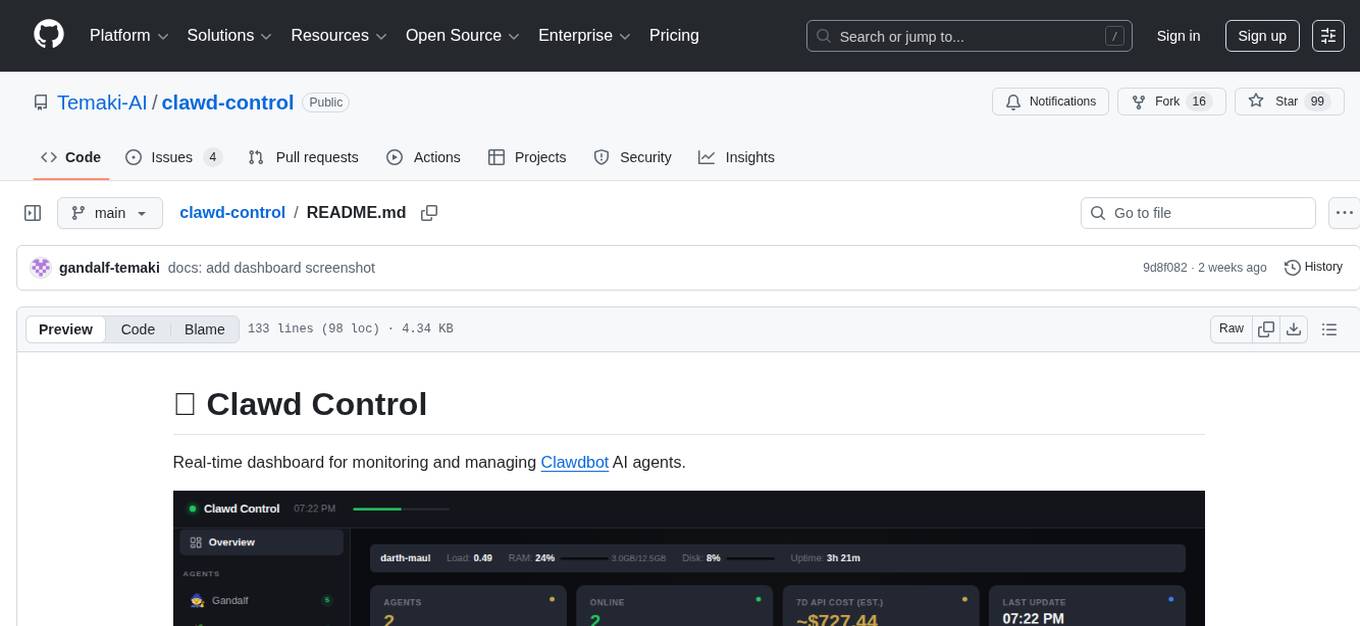The image size is (1360, 626).
Task: Open the Notifications bell
Action: 1050,101
